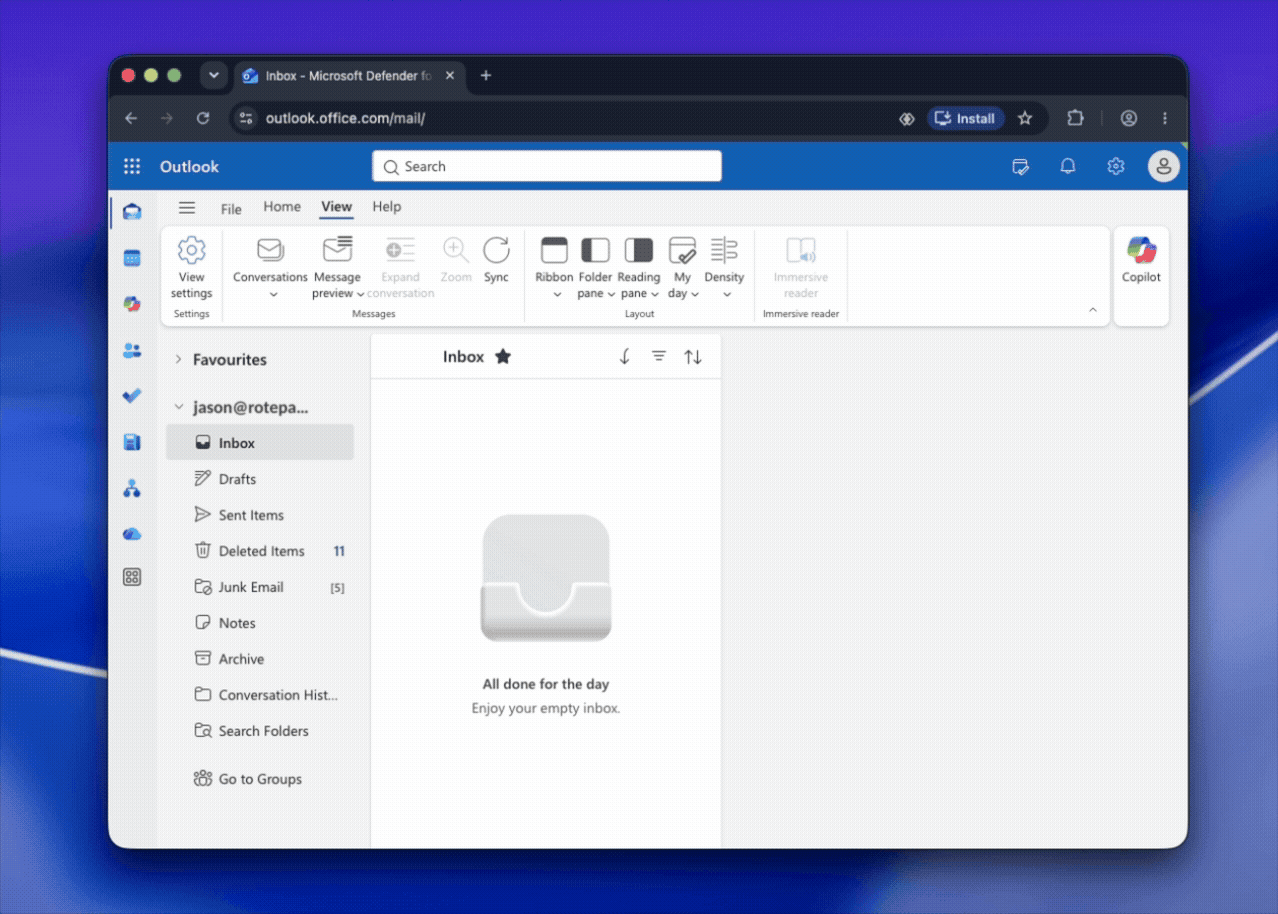Switch to the Home ribbon tab
This screenshot has height=914, width=1278.
click(282, 207)
